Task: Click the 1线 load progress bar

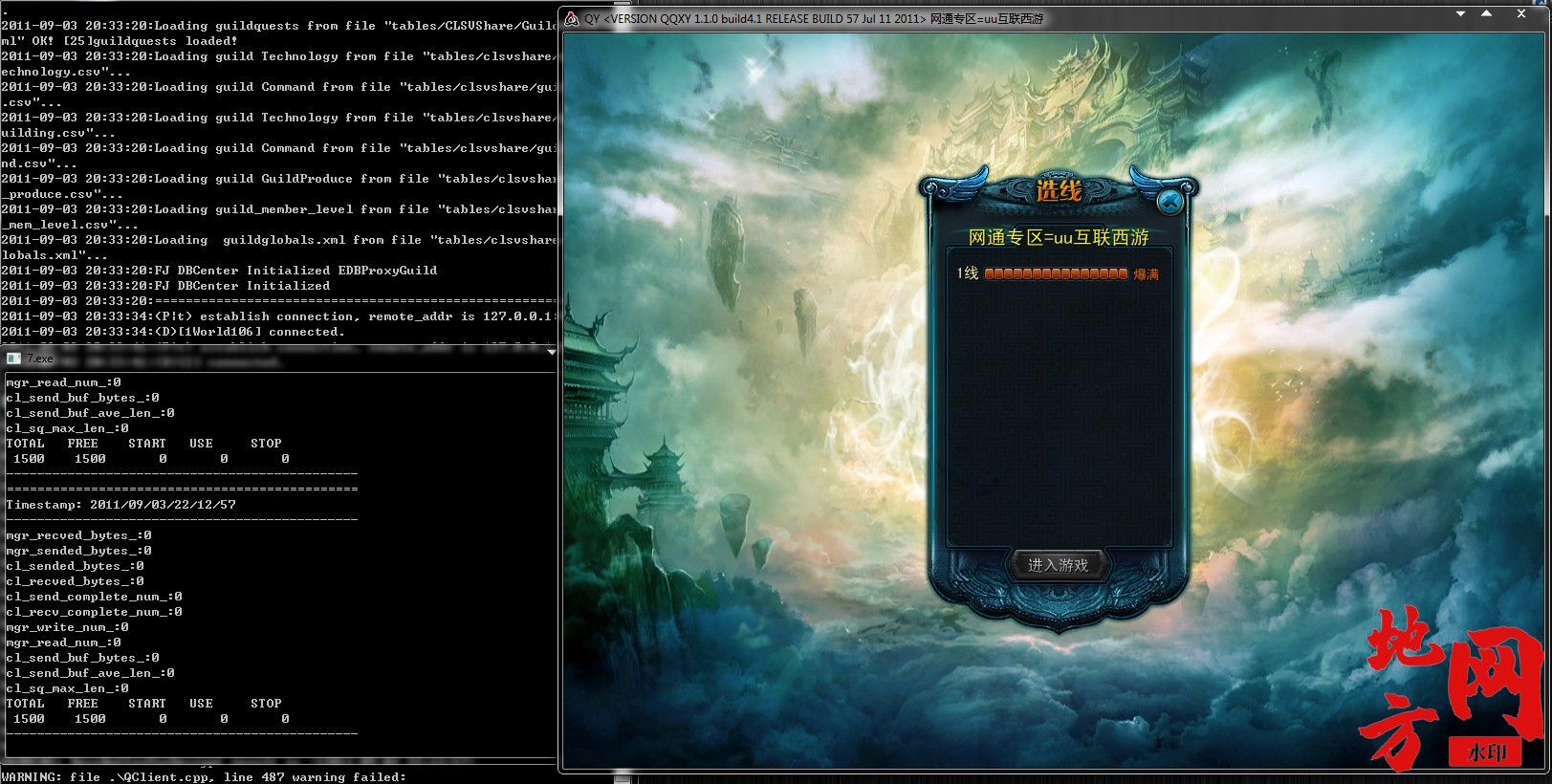Action: 1056,274
